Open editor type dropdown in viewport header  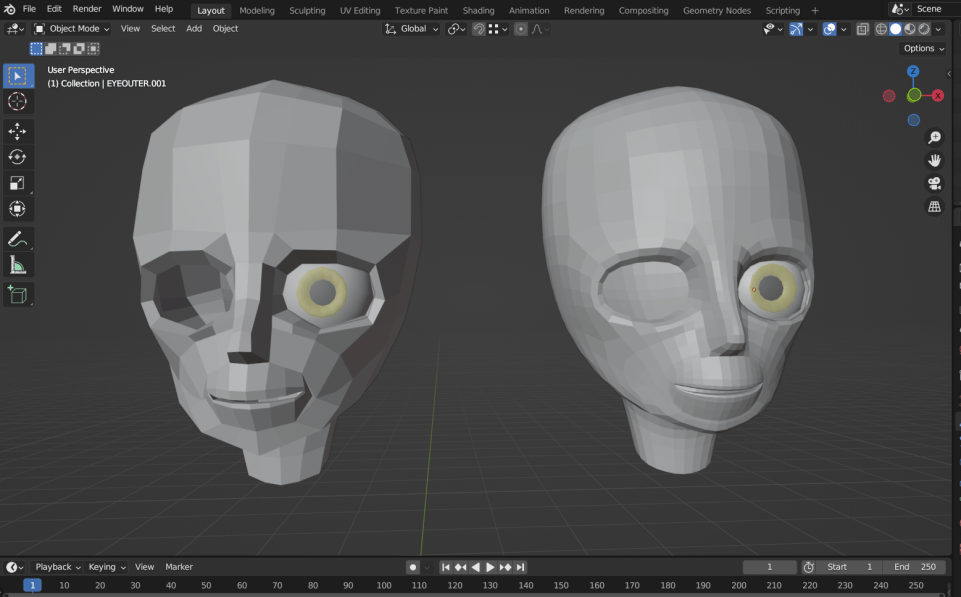click(15, 29)
